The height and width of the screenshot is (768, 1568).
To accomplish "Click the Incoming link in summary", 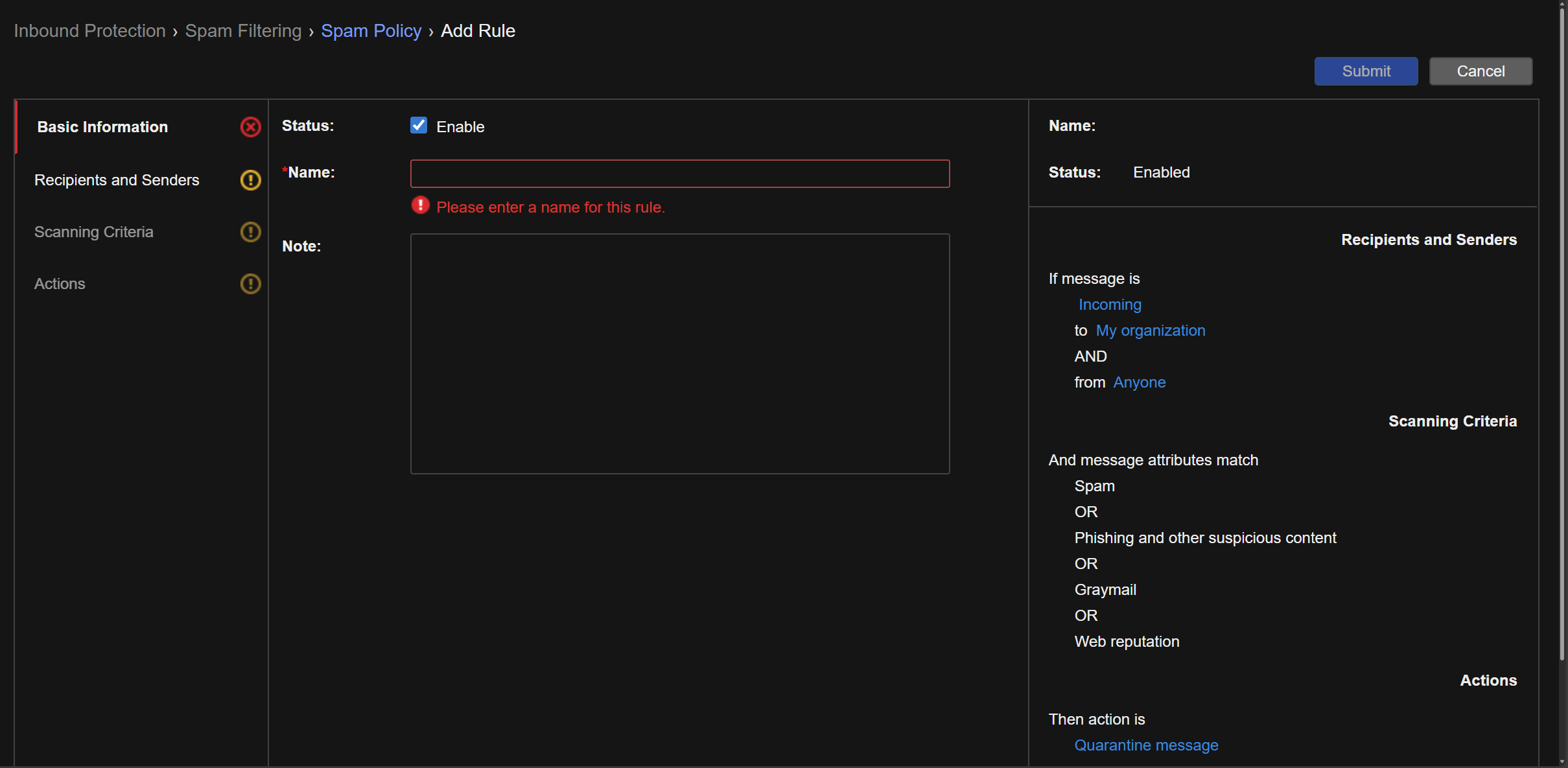I will 1110,305.
